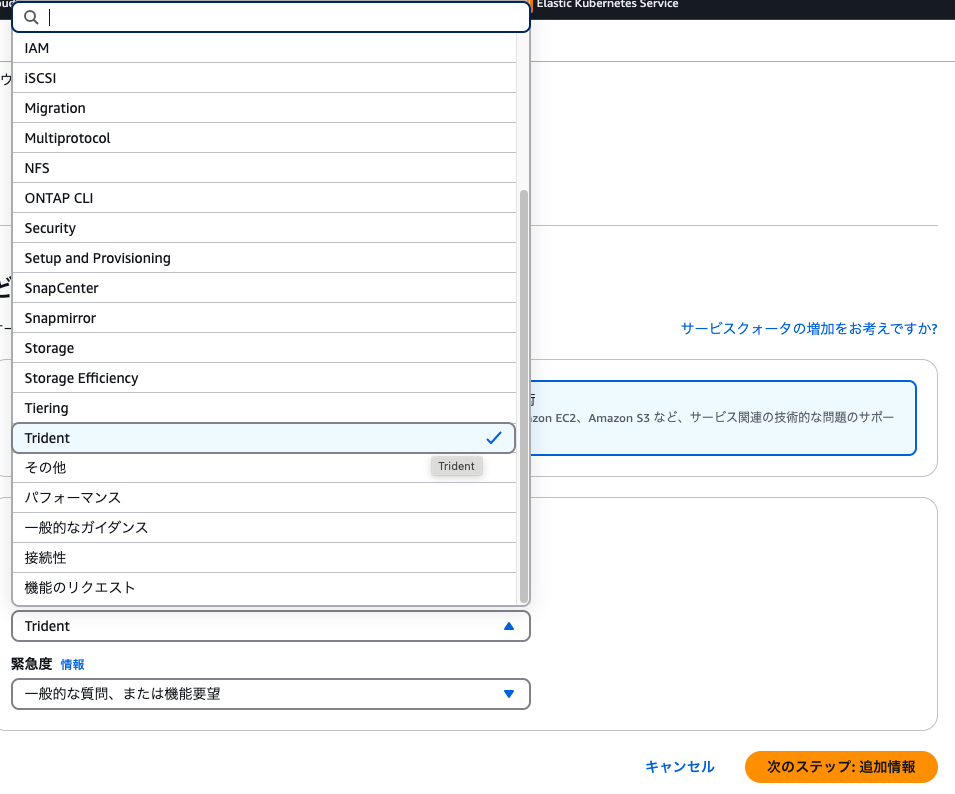Select the iSCSI option
The width and height of the screenshot is (955, 794).
coord(264,78)
